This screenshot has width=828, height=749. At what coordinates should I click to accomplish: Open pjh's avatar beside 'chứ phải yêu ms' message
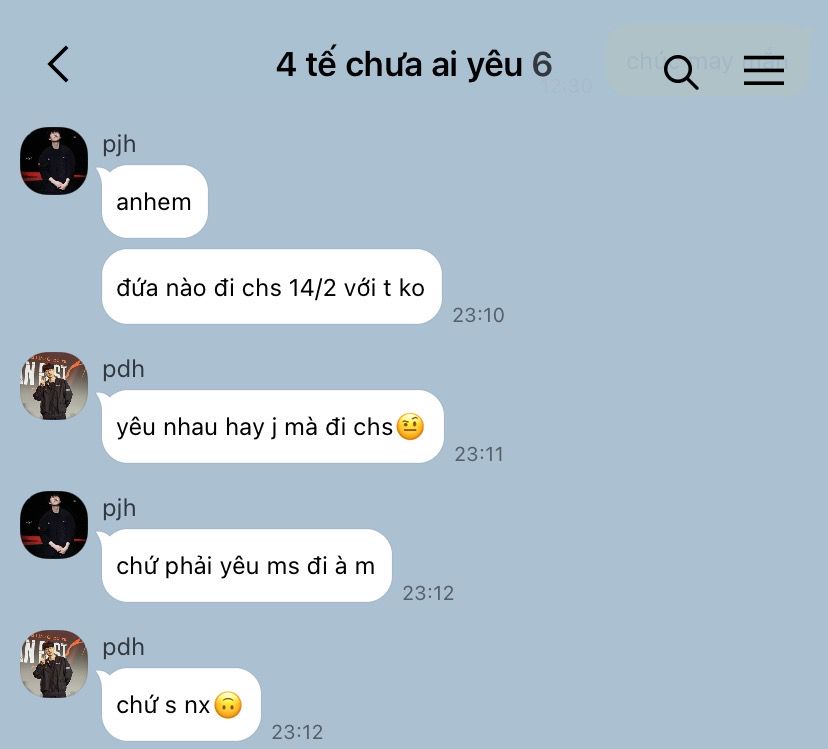click(x=54, y=525)
